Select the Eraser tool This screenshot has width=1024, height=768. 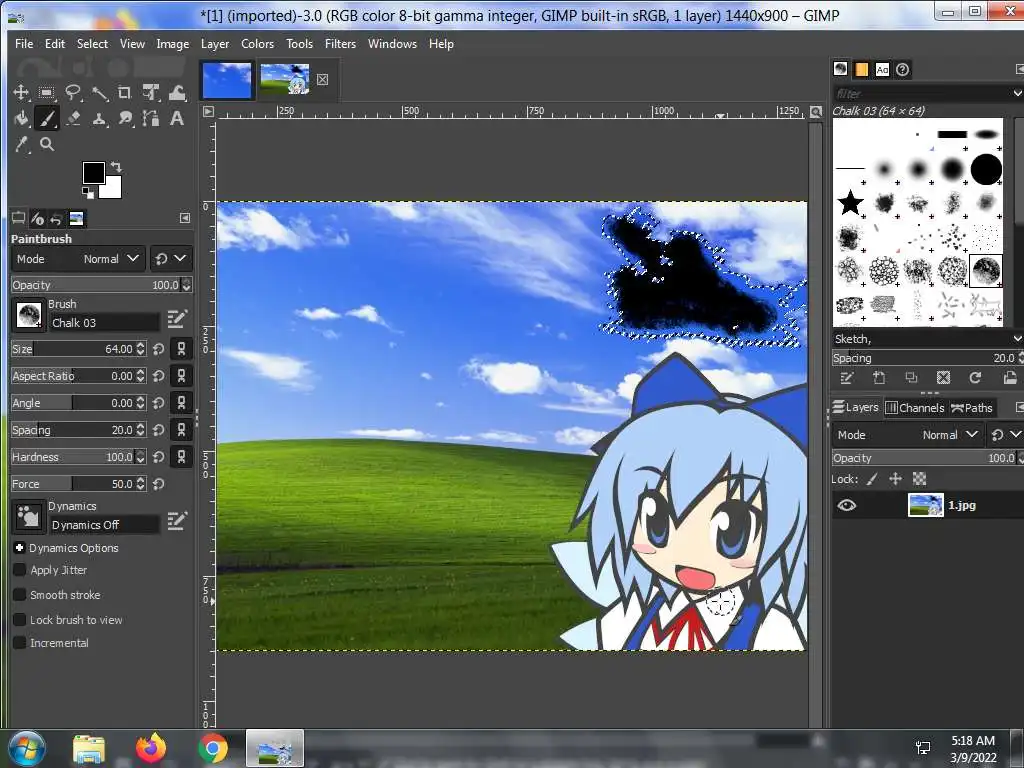[73, 118]
